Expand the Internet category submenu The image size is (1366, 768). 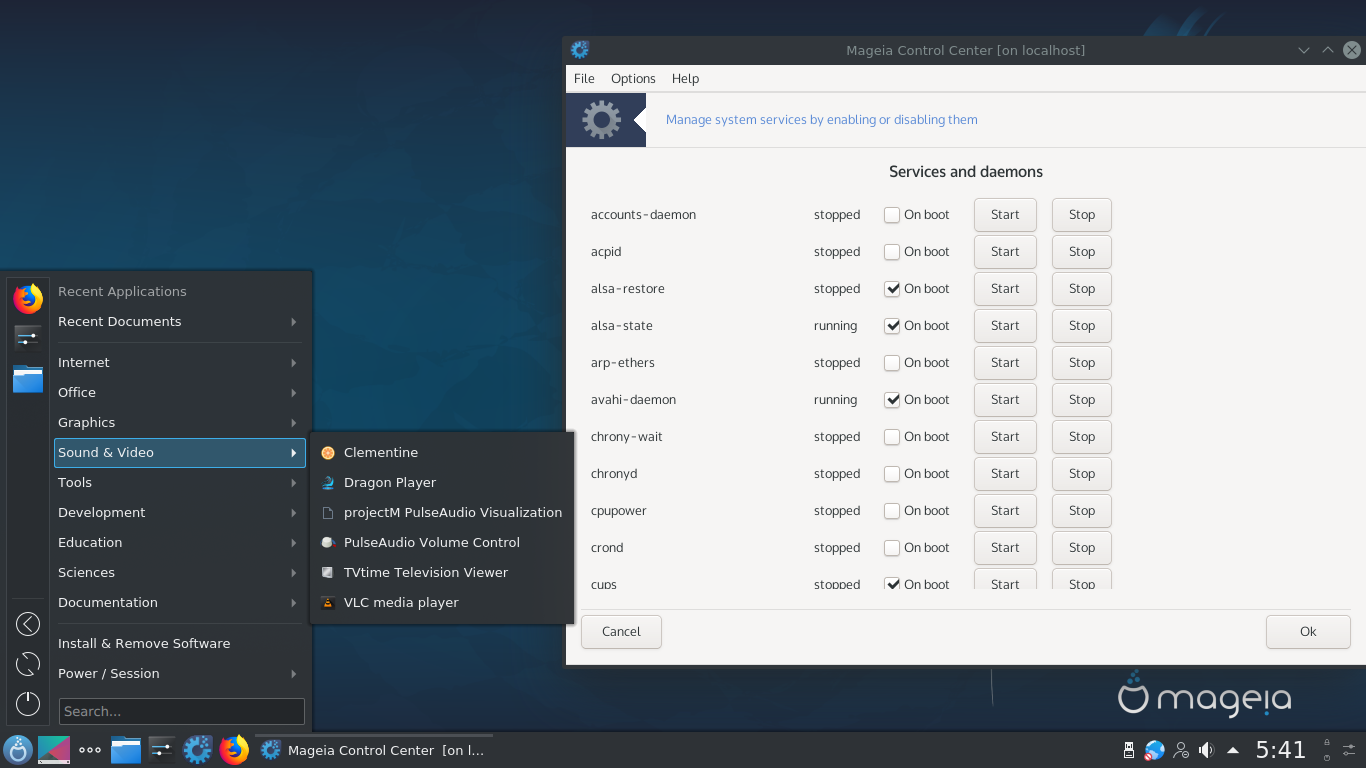(x=178, y=363)
